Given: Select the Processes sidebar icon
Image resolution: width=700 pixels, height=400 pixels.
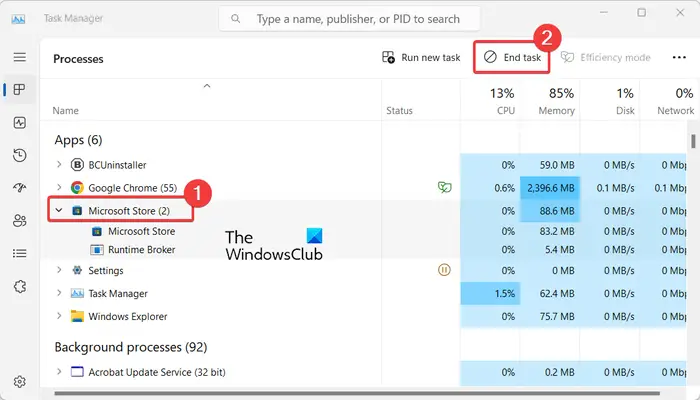Looking at the screenshot, I should tap(19, 89).
